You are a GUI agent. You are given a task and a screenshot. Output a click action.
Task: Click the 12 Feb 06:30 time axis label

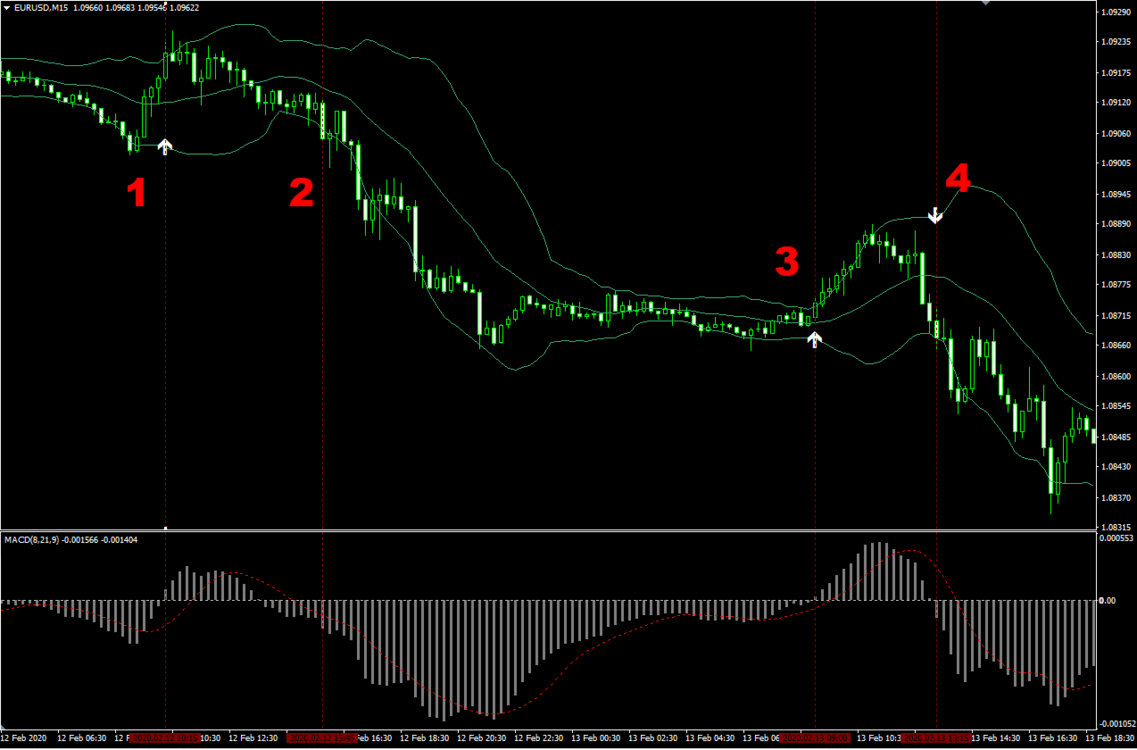coord(80,738)
